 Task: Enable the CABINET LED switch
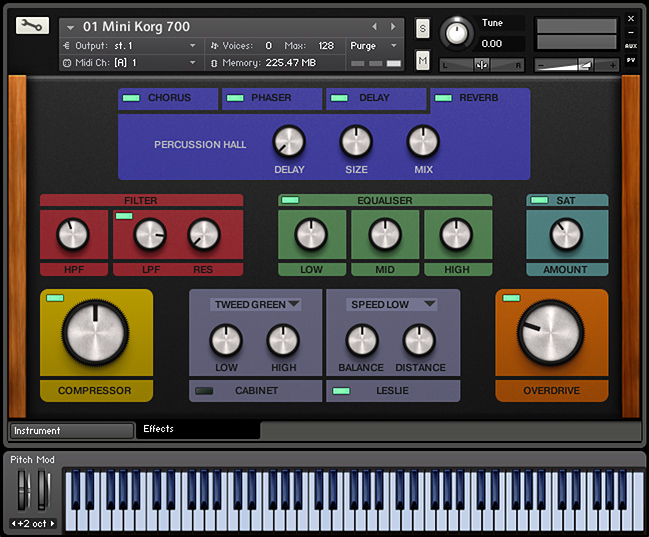204,391
